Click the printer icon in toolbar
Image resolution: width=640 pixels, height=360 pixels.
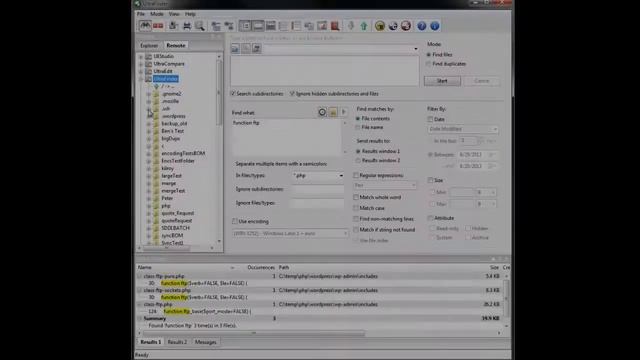187,26
